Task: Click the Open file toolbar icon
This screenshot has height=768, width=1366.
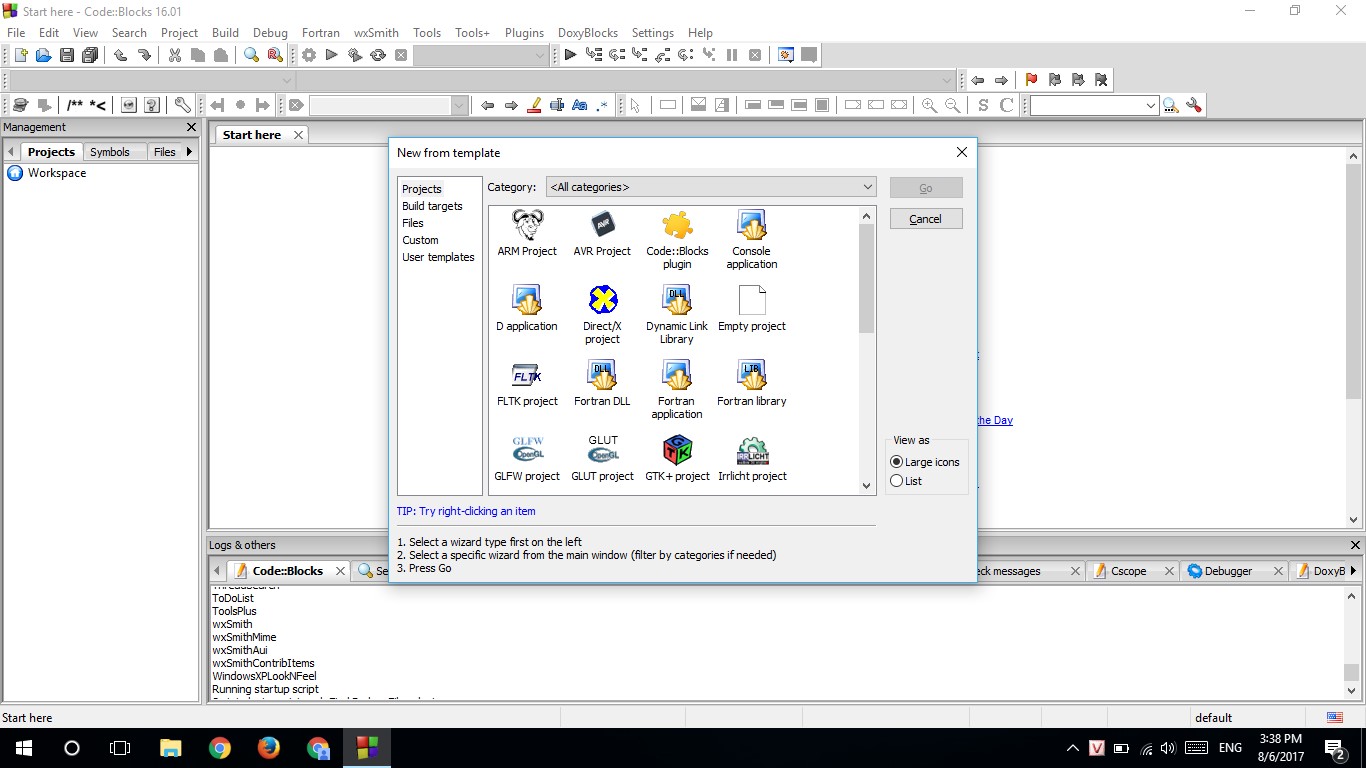Action: click(43, 55)
